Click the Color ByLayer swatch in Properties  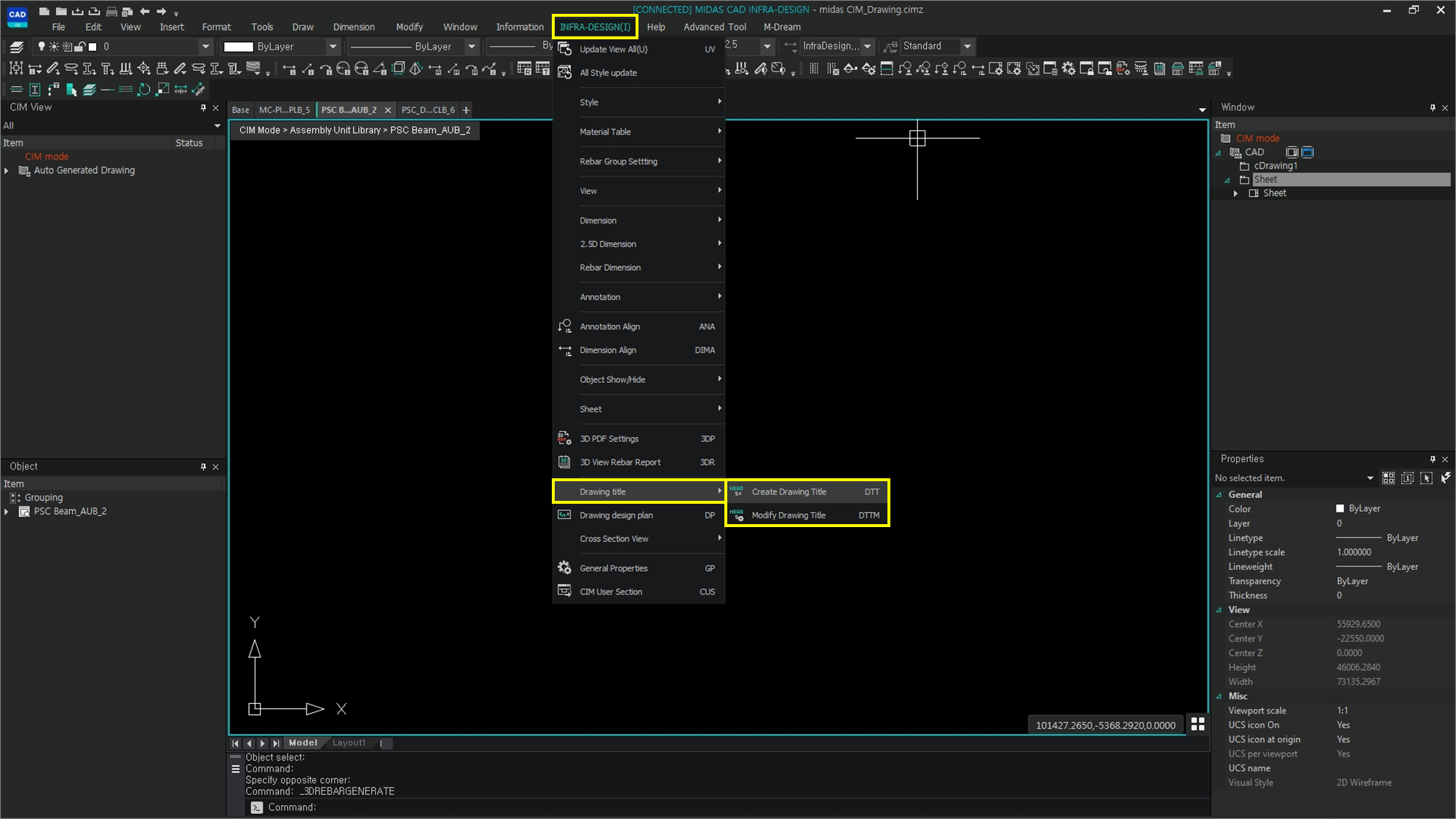pyautogui.click(x=1340, y=508)
